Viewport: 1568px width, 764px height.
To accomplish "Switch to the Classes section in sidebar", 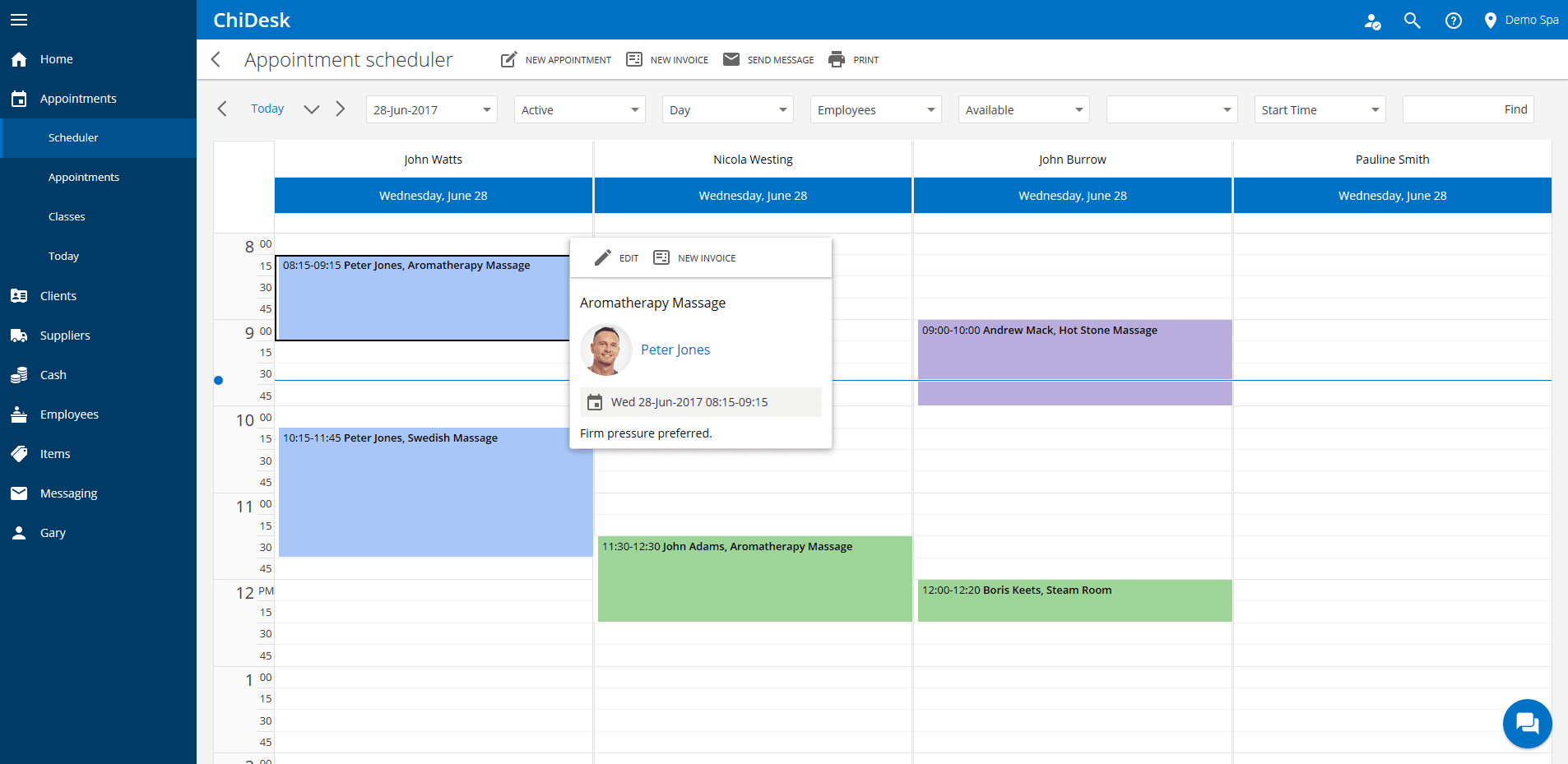I will 67,216.
